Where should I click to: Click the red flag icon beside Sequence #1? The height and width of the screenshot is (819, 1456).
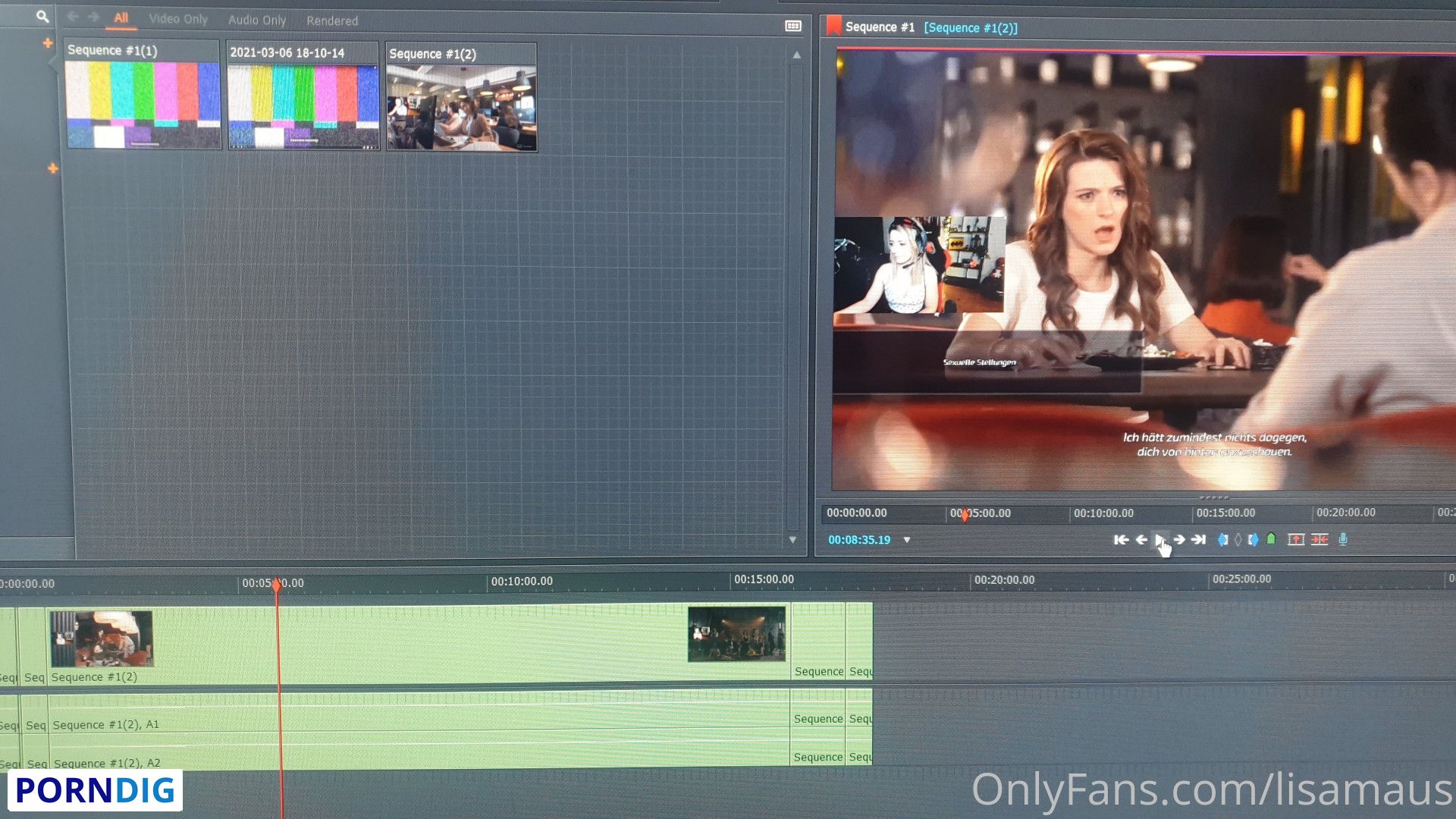(833, 26)
